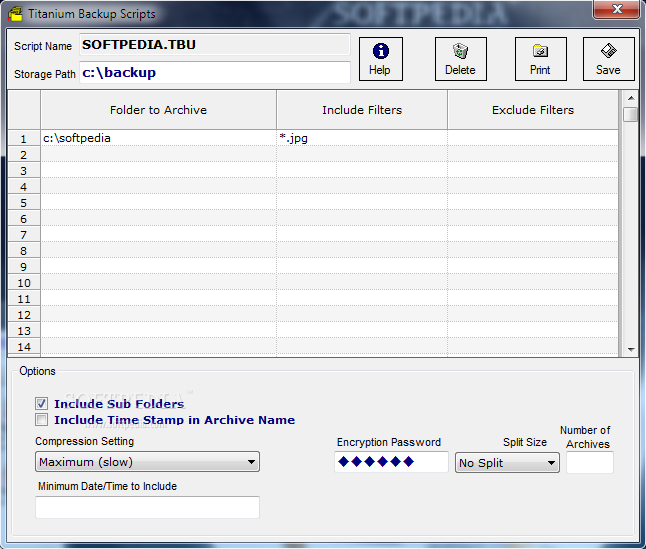The image size is (646, 549).
Task: Click Exclude Filters cell in row 9
Action: tap(533, 266)
